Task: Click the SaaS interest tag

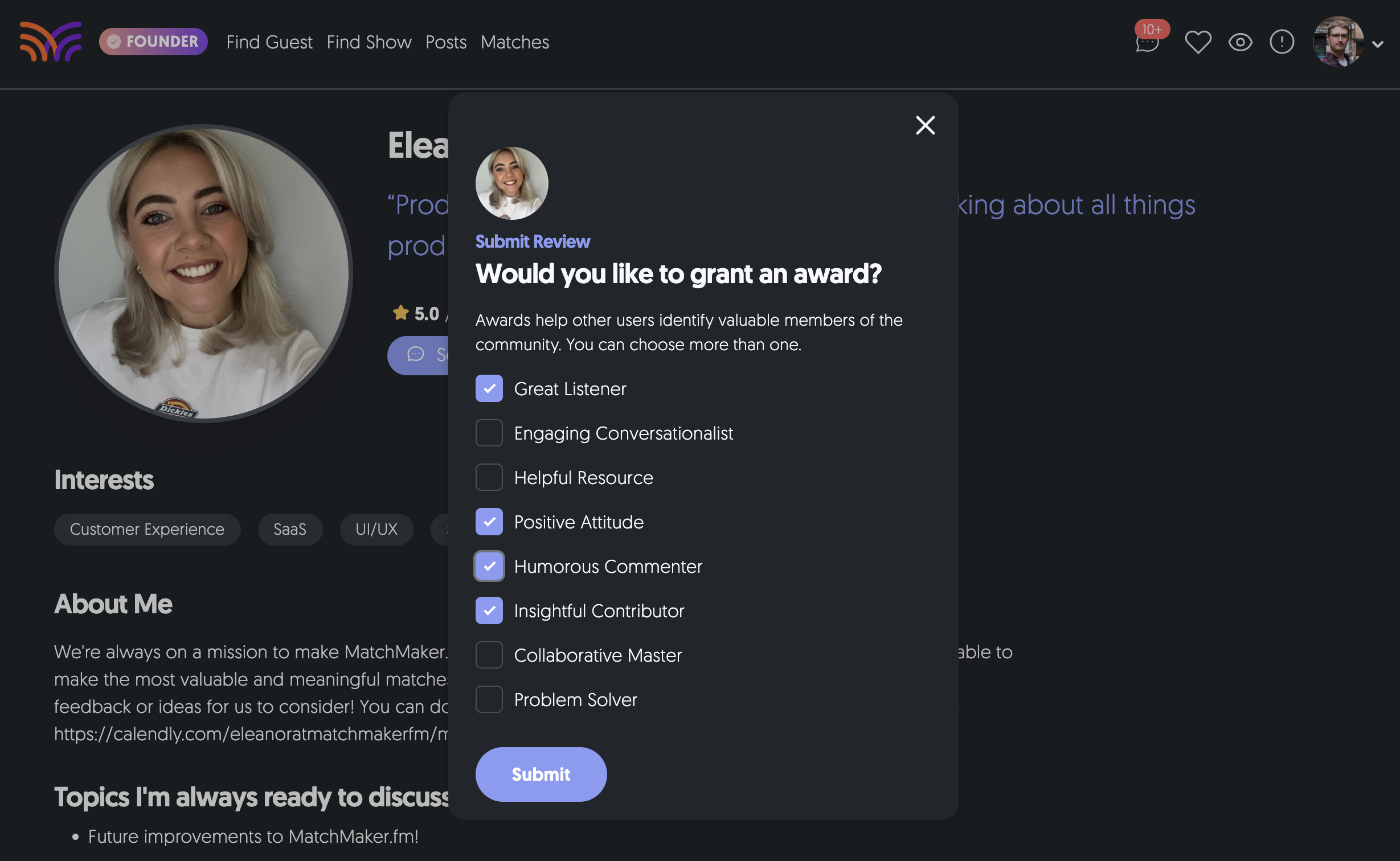Action: click(x=289, y=530)
